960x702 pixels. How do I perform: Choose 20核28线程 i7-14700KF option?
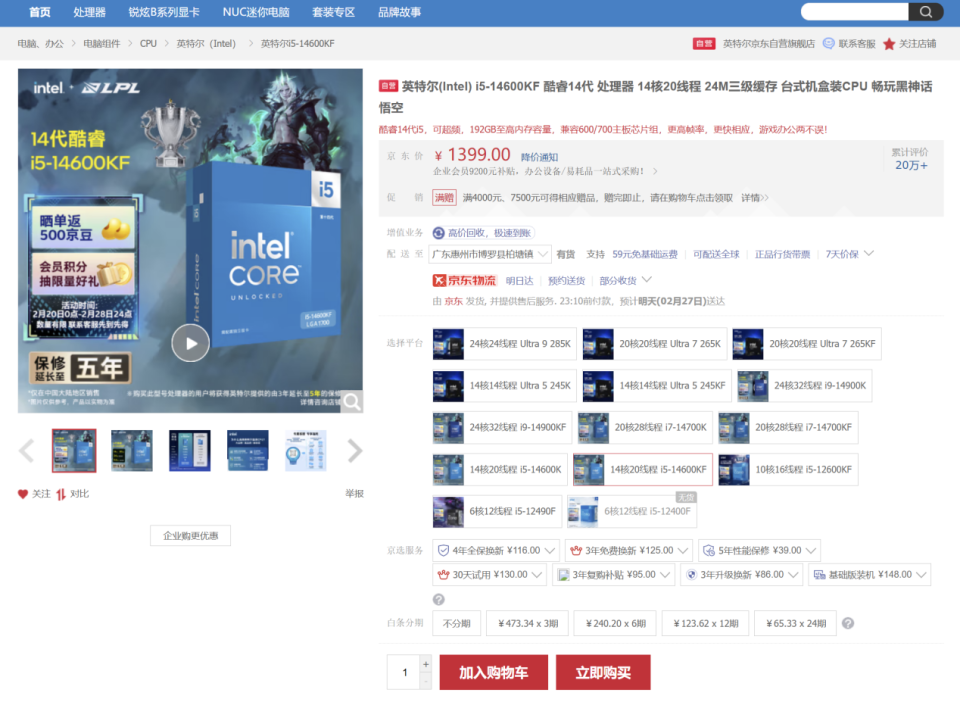[788, 427]
